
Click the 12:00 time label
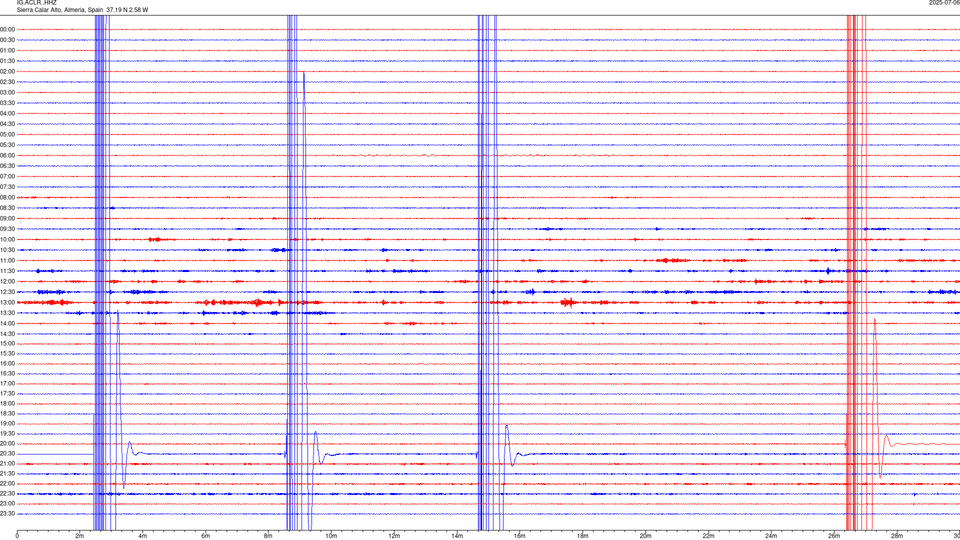(7, 282)
